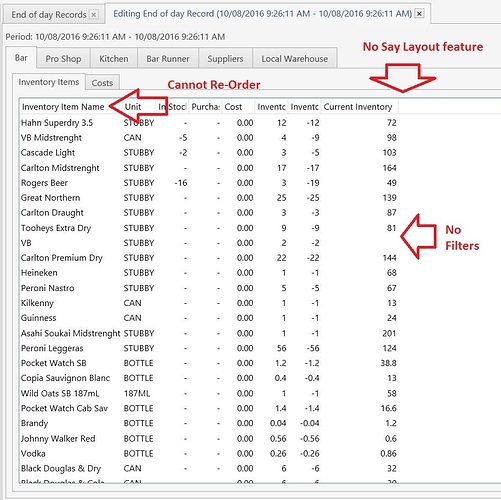This screenshot has height=500, width=501.
Task: Select the Kilkenny row
Action: pos(209,303)
